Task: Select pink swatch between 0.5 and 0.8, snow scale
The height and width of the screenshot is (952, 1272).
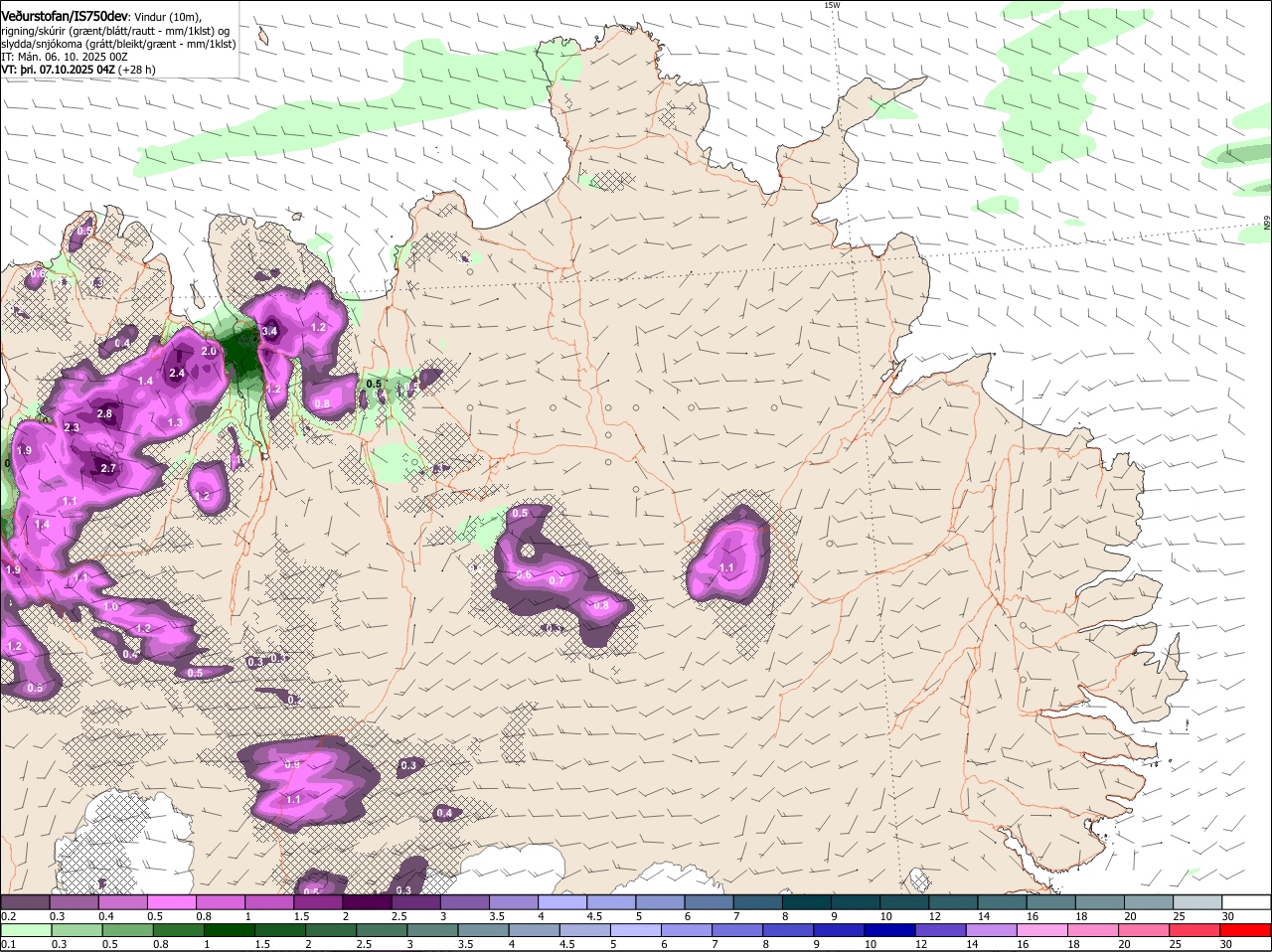Action: pos(172,902)
